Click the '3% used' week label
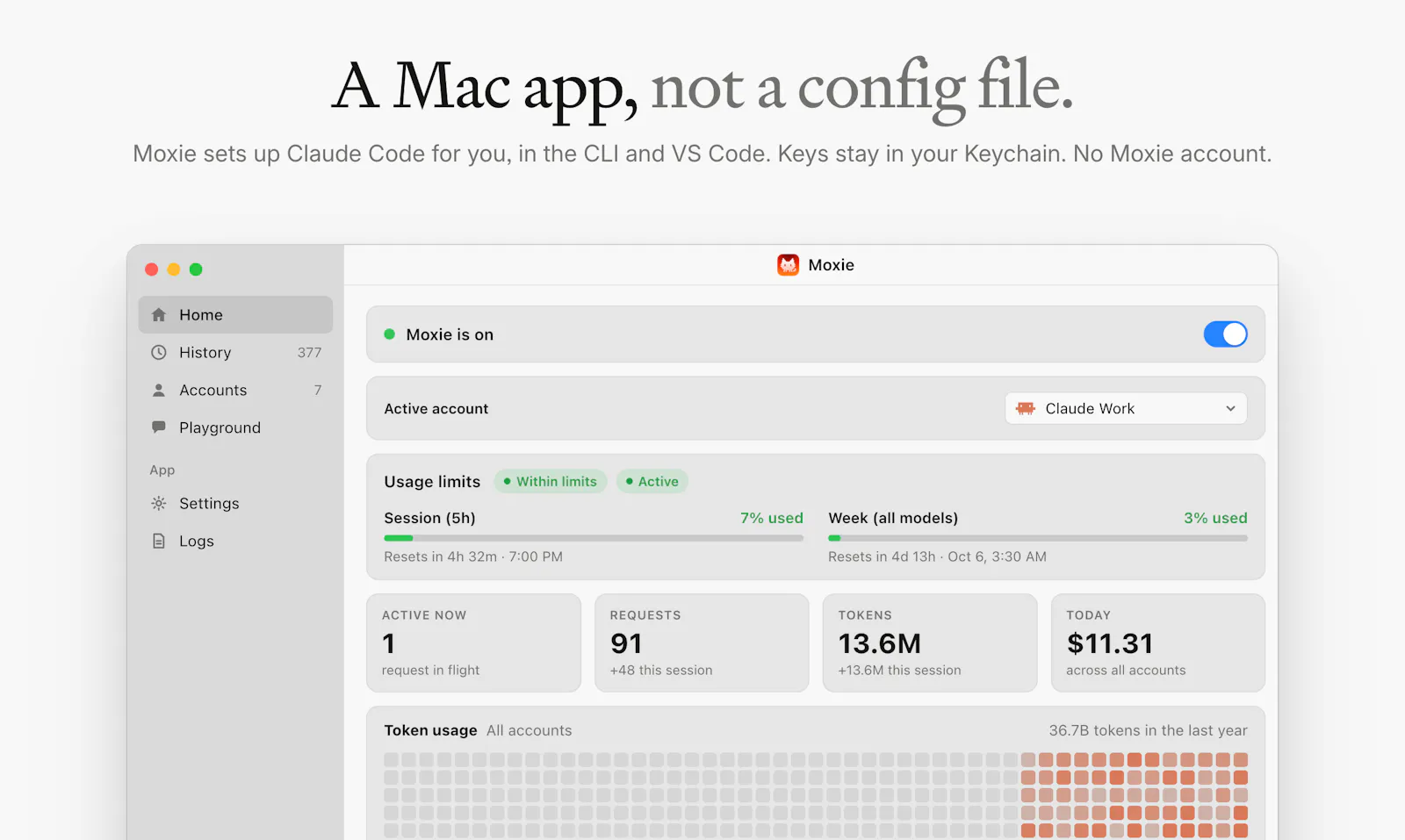 coord(1215,518)
